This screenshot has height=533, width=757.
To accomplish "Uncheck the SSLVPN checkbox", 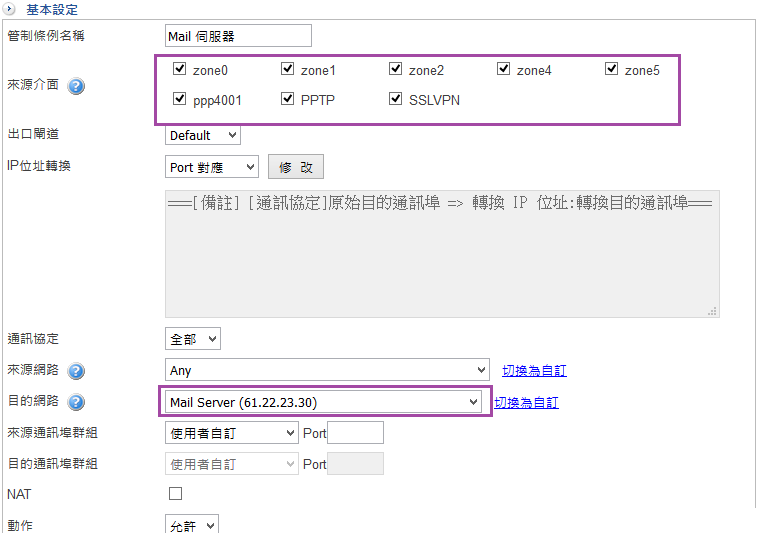I will tap(395, 99).
